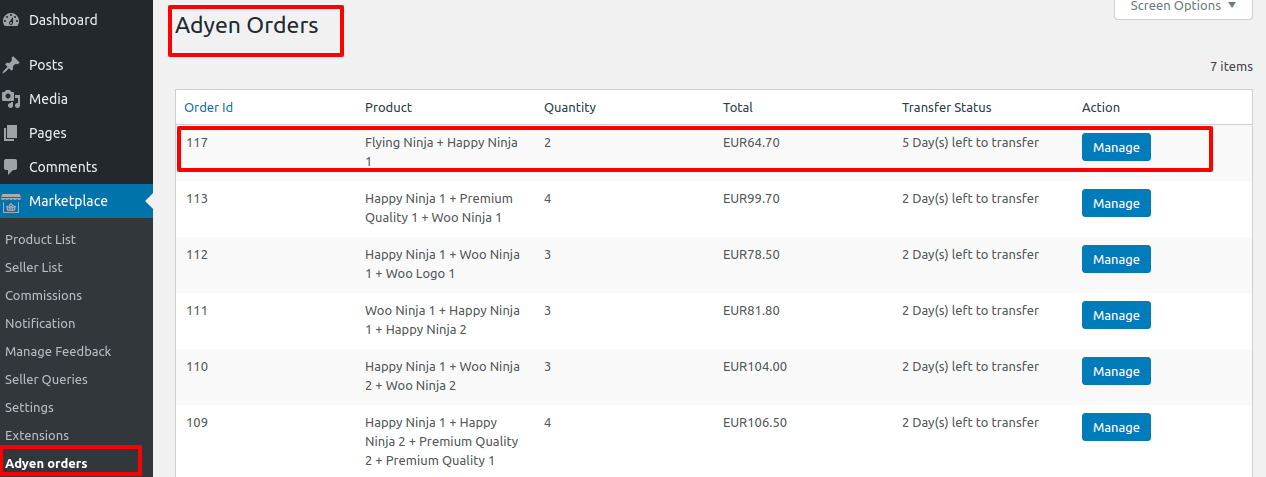Sort table by Order Id column
Screen dimensions: 1266x477
[209, 107]
